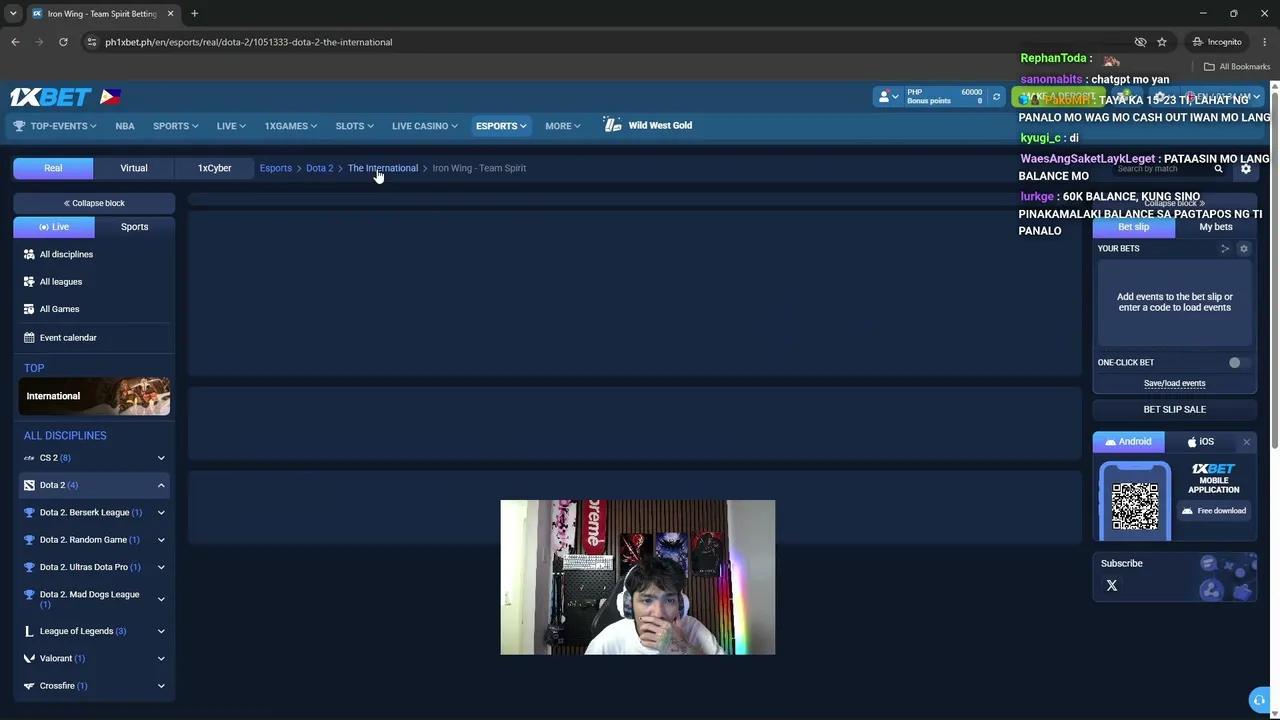This screenshot has width=1280, height=720.
Task: Click the League of Legends icon
Action: point(29,631)
